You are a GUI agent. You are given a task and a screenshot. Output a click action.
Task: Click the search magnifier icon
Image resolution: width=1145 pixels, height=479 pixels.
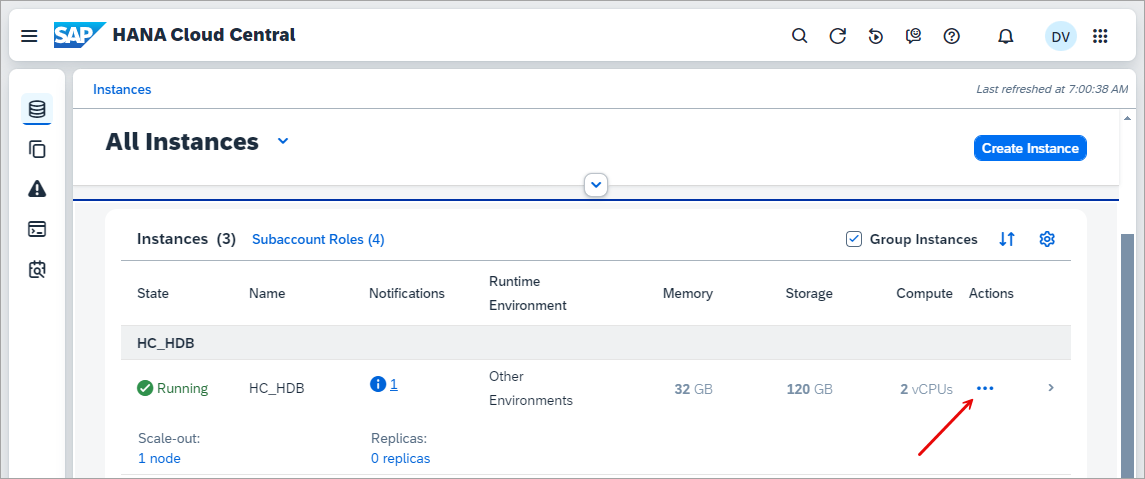[800, 36]
